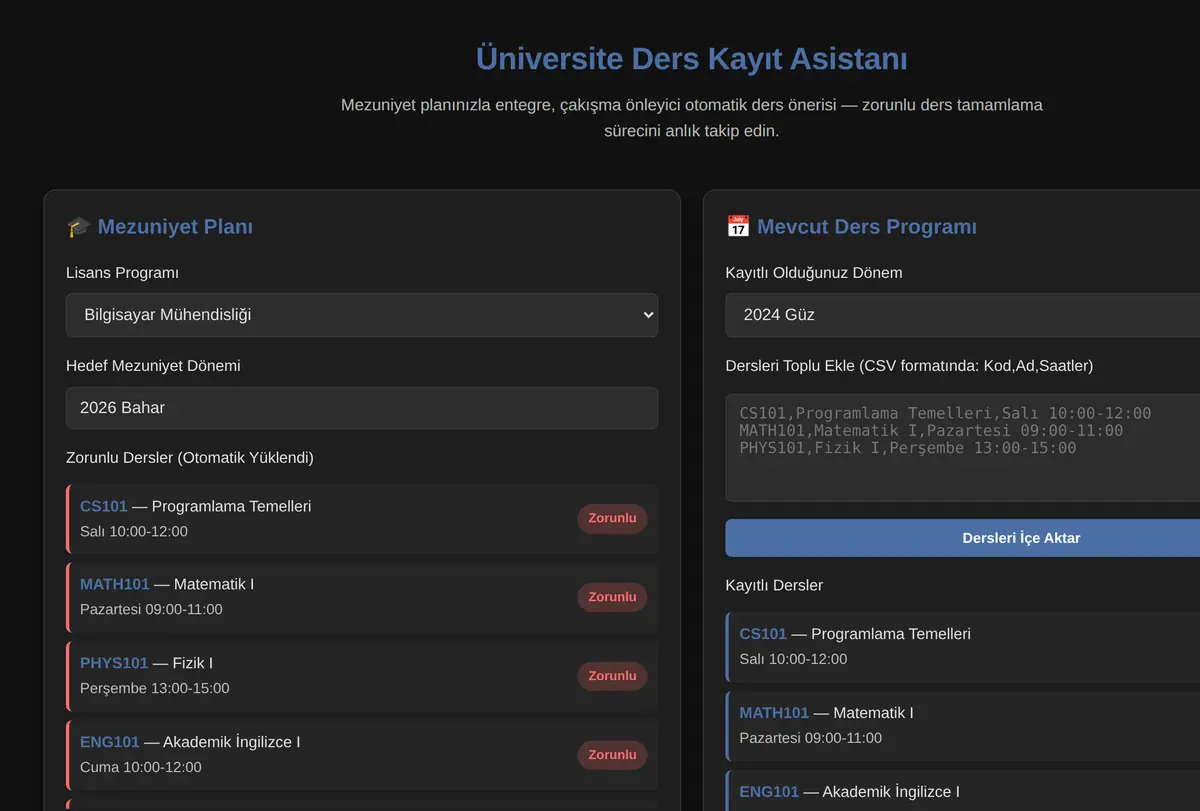
Task: Click the calendar icon in Mevcut Ders Programı
Action: [x=738, y=227]
